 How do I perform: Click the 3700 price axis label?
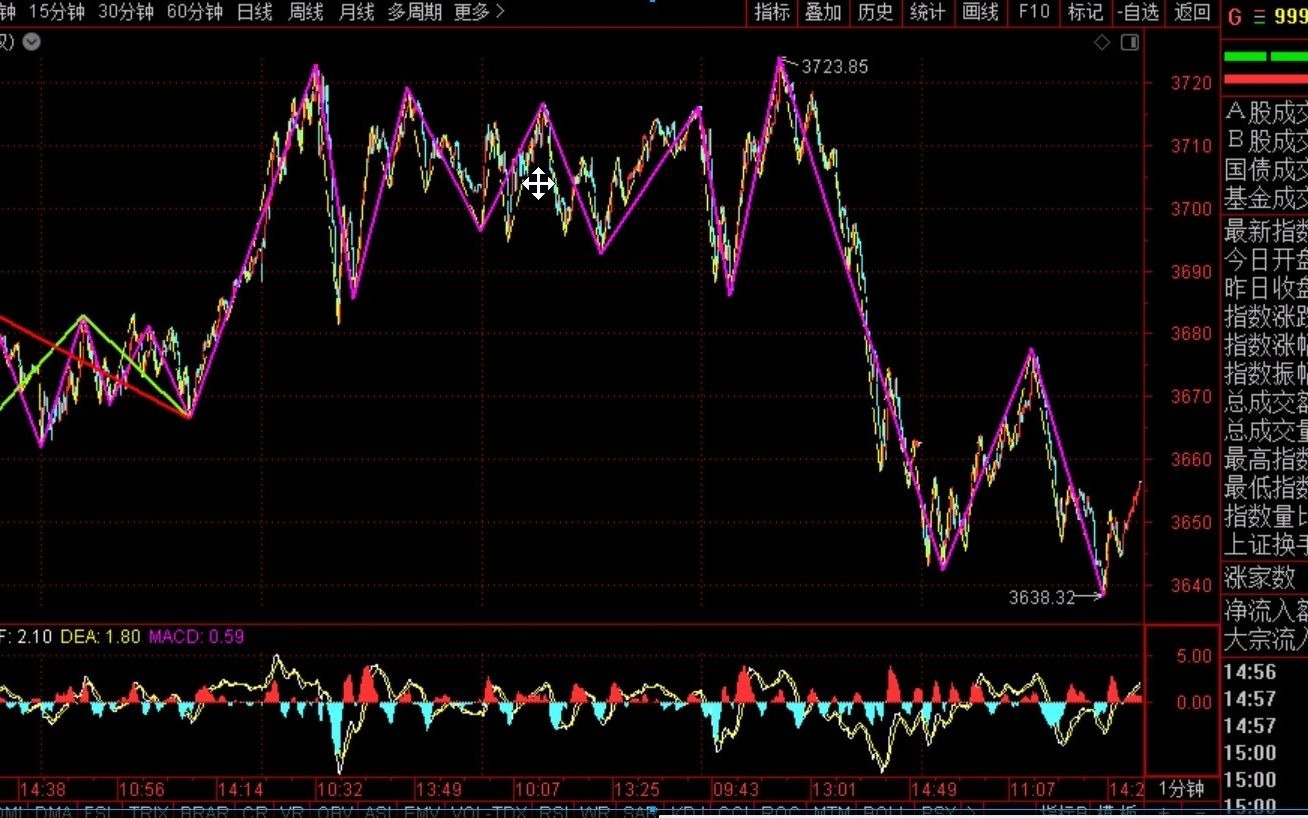tap(1191, 209)
